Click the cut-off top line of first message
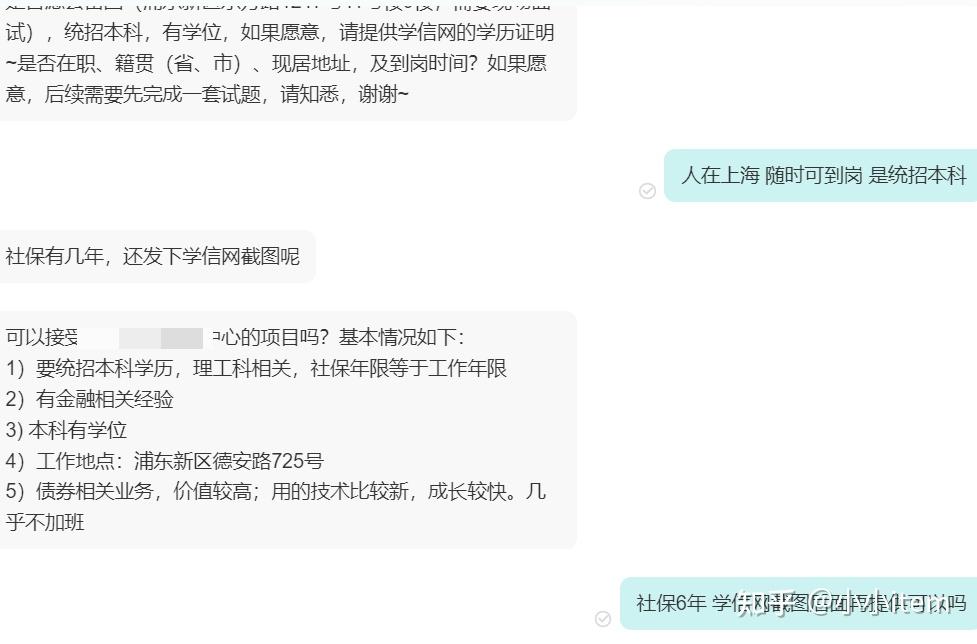This screenshot has height=644, width=977. click(x=278, y=5)
